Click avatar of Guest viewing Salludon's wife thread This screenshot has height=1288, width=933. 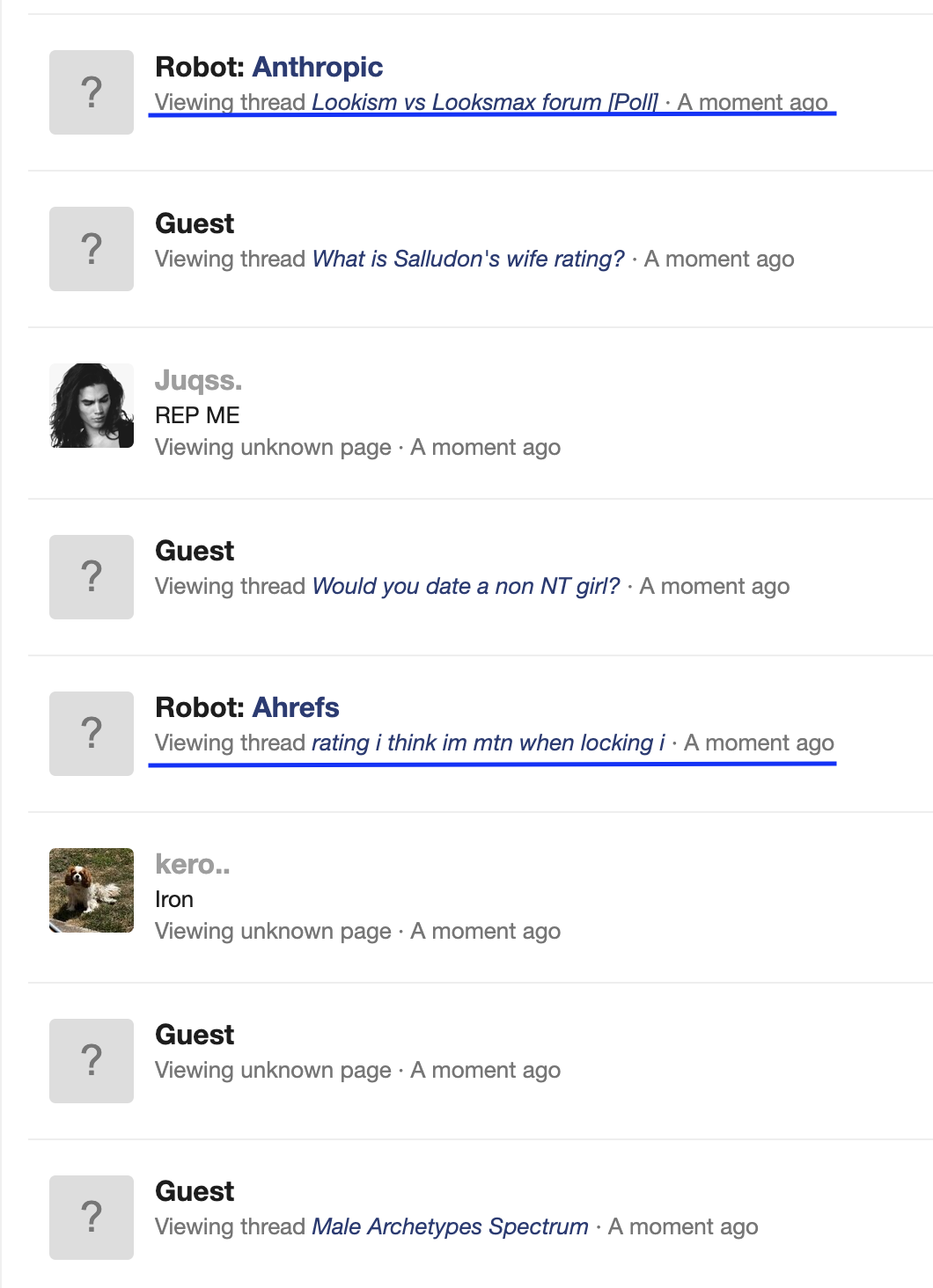pyautogui.click(x=92, y=249)
